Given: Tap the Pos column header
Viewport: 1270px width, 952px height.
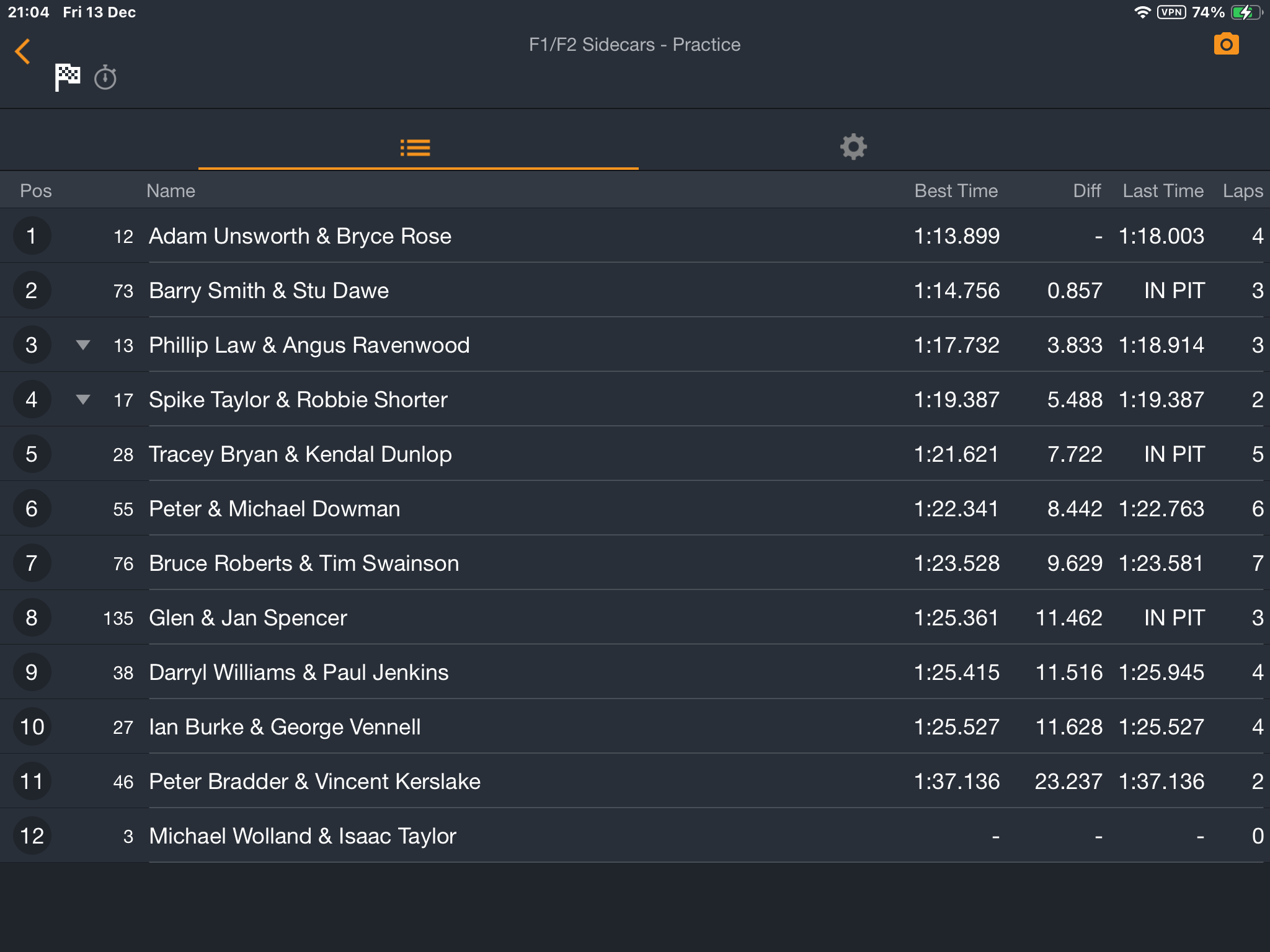Looking at the screenshot, I should coord(36,191).
